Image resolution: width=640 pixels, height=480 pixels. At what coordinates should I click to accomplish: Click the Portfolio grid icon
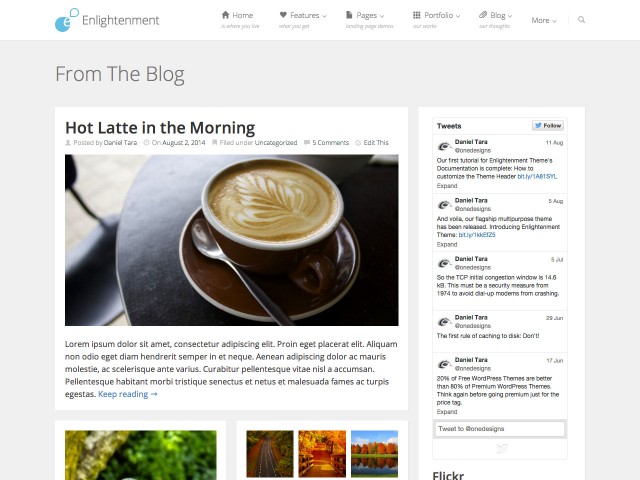pos(417,15)
